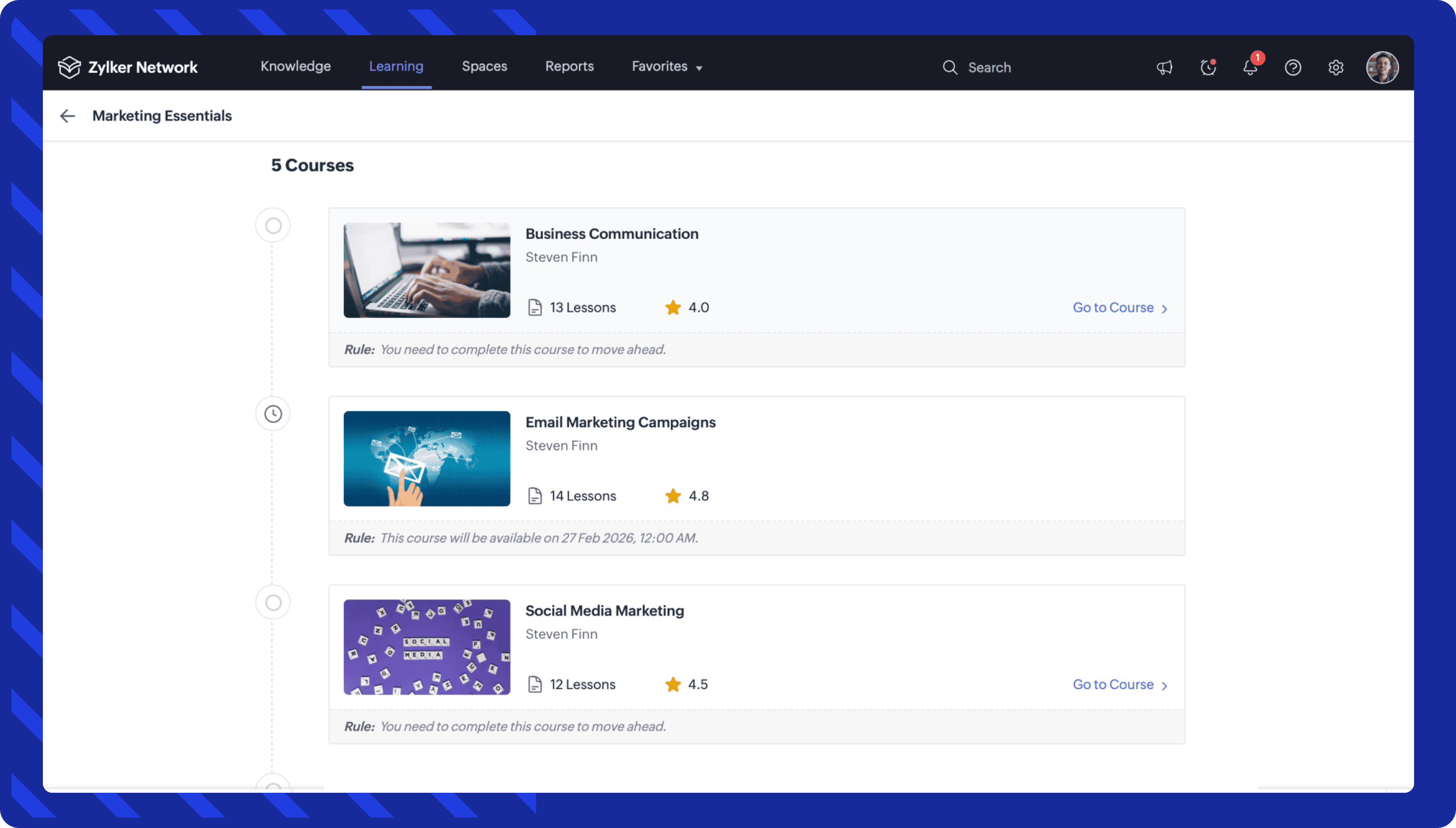
Task: Open the user profile avatar
Action: pyautogui.click(x=1382, y=67)
